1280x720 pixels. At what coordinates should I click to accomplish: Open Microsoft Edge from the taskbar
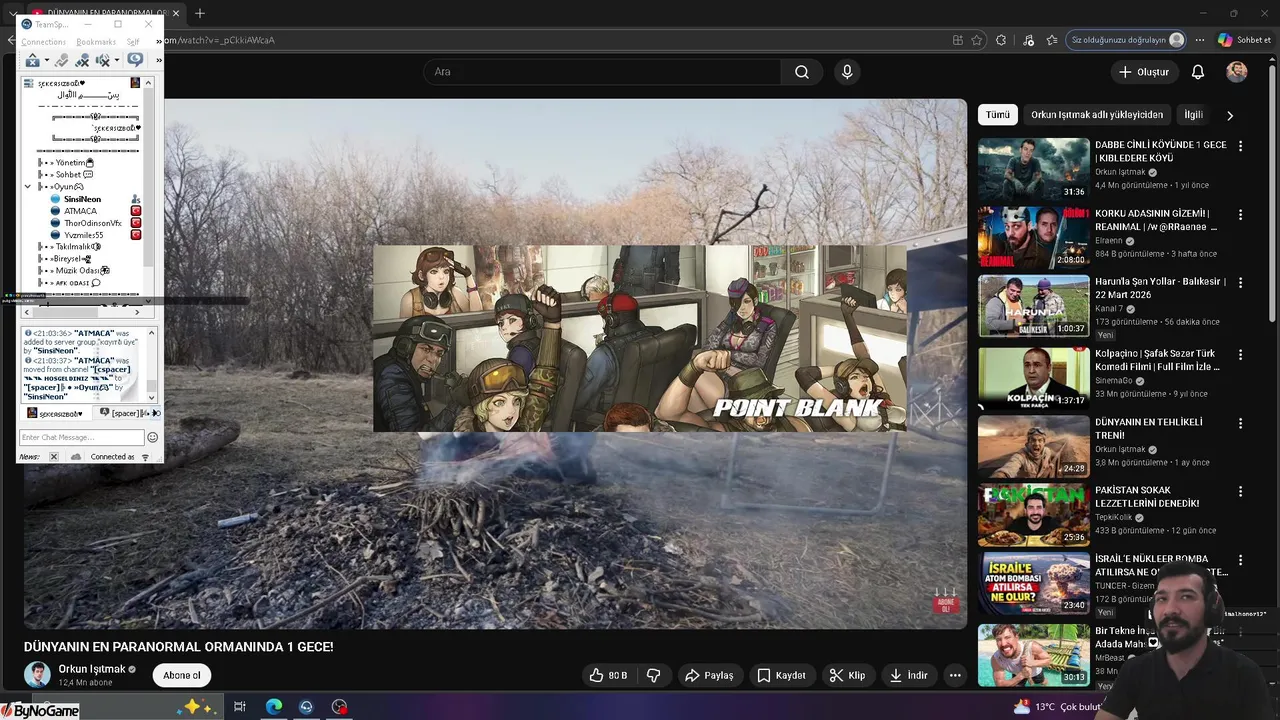tap(274, 707)
